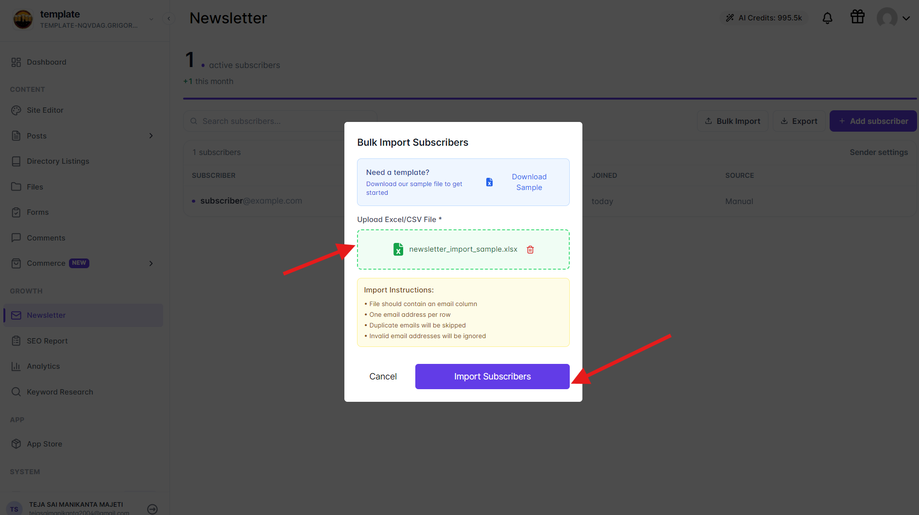
Task: Click the Search subscribers field
Action: 280,121
